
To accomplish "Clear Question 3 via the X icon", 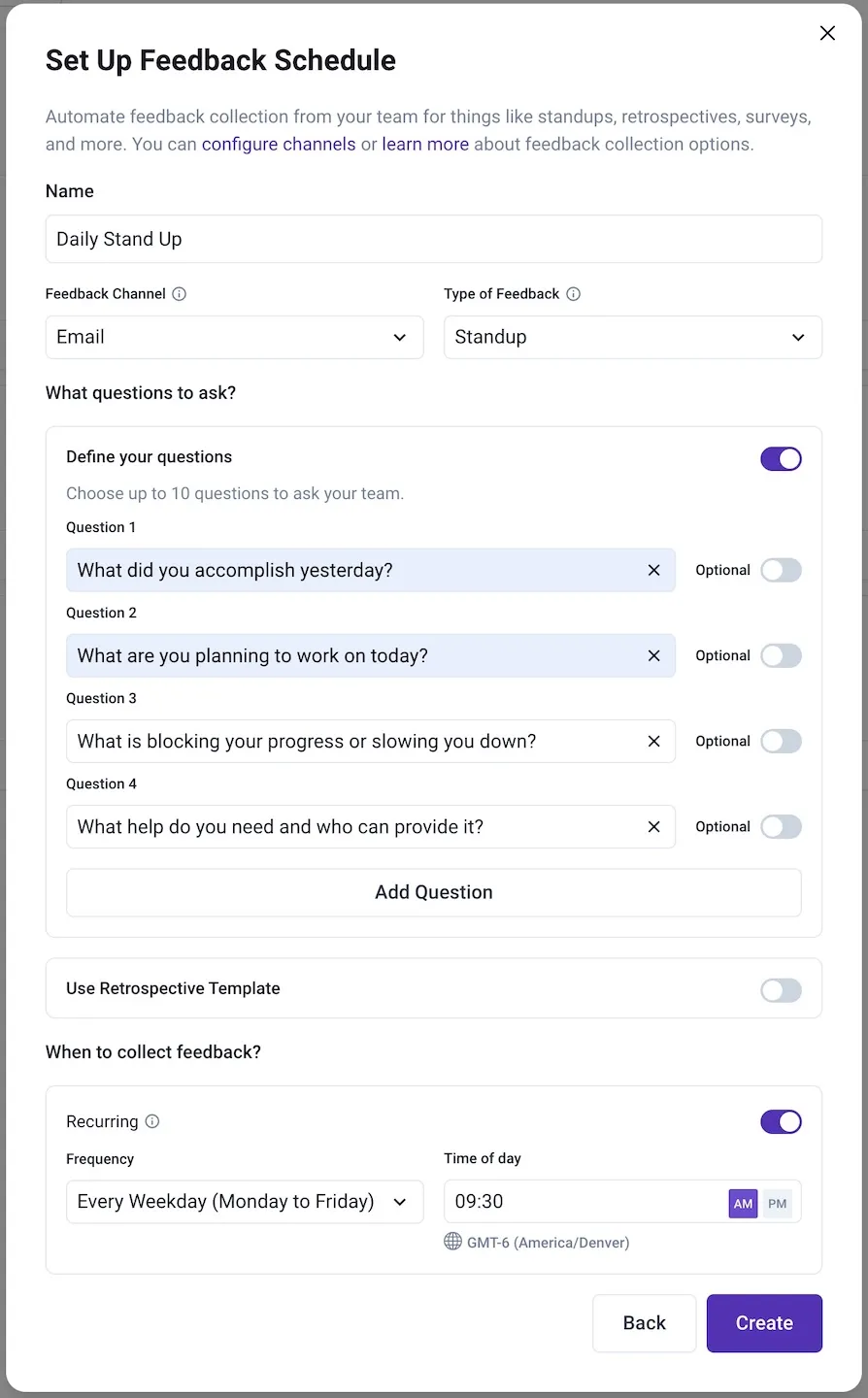I will coord(654,742).
